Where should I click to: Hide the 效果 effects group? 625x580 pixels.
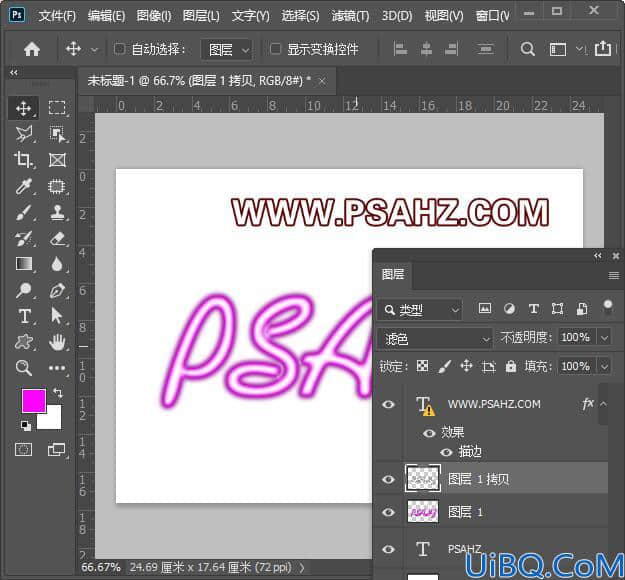point(429,433)
